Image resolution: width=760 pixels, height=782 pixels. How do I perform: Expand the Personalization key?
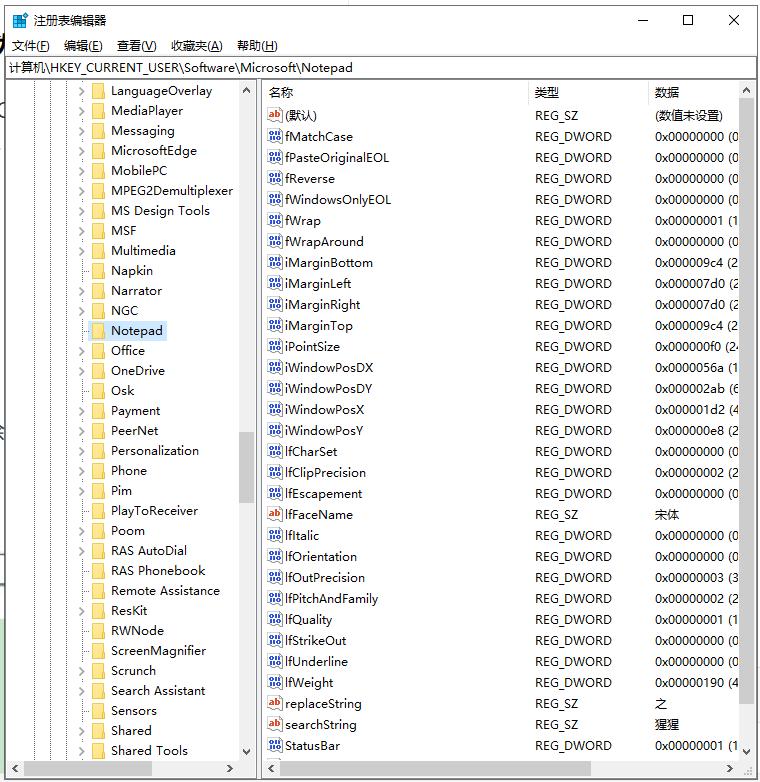pos(81,451)
